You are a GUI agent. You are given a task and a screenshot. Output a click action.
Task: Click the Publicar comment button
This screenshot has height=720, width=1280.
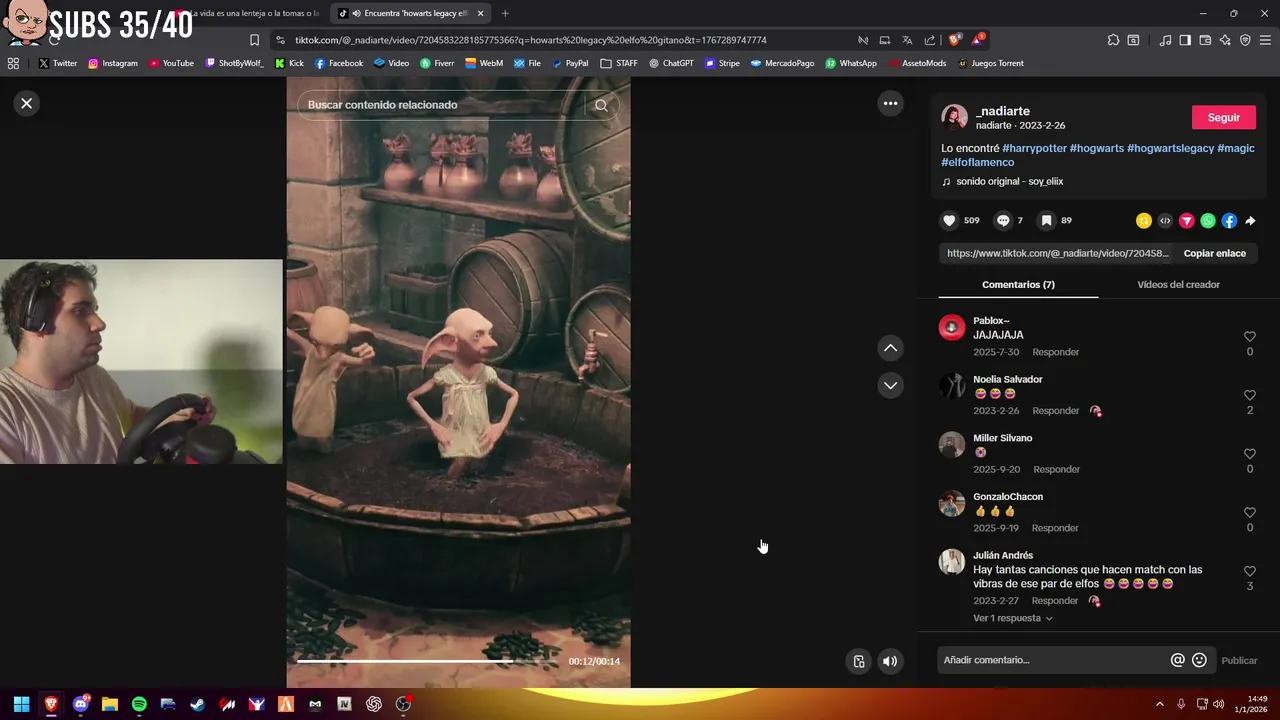pos(1239,660)
